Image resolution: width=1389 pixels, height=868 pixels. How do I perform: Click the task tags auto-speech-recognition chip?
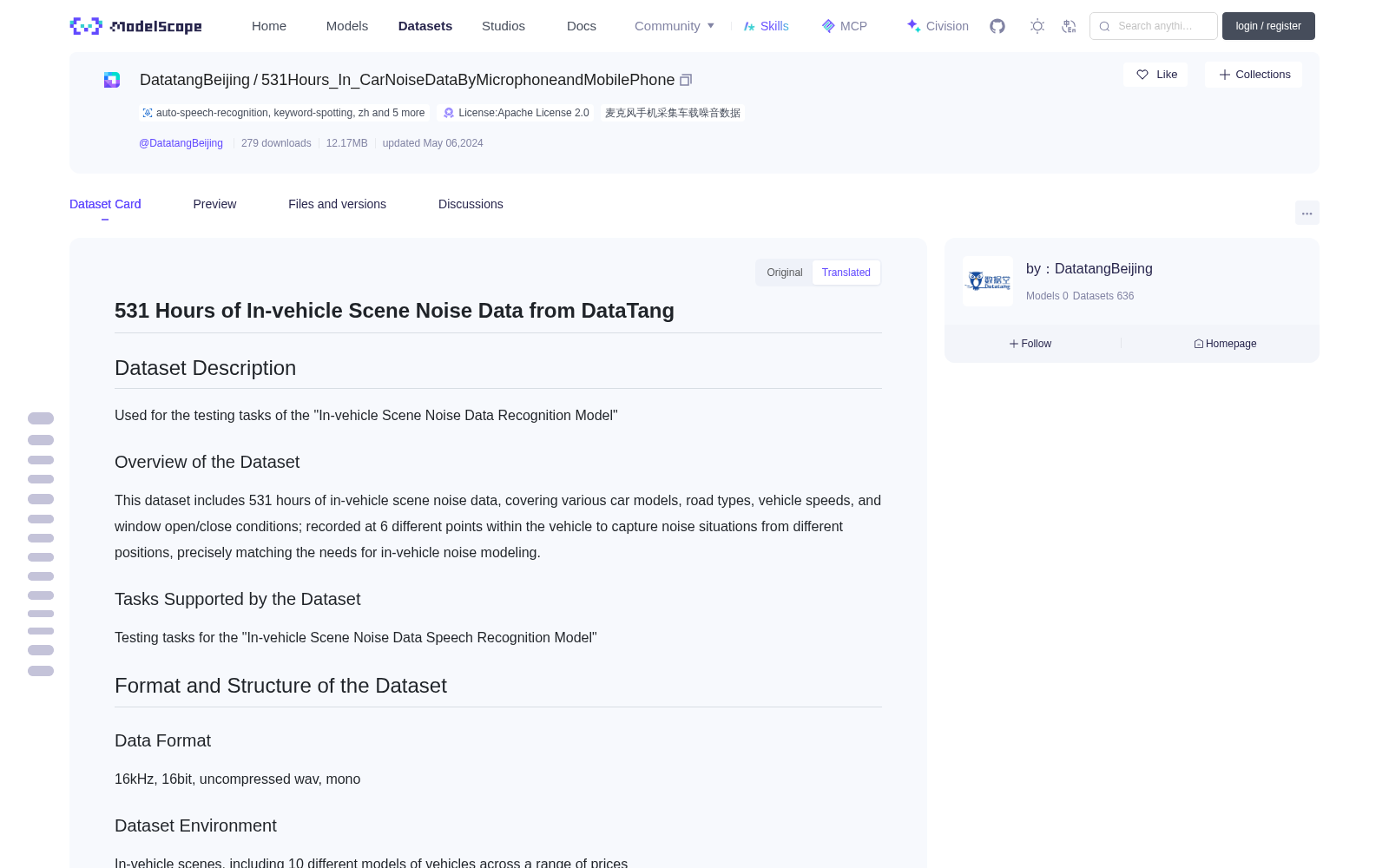pyautogui.click(x=283, y=113)
